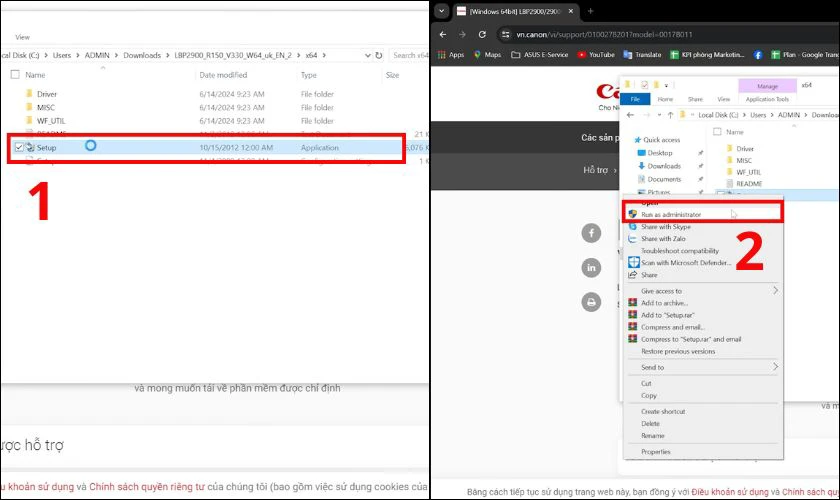Click 'Scan with Microsoft Defender' entry
Viewport: 840px width, 500px height.
coord(684,263)
